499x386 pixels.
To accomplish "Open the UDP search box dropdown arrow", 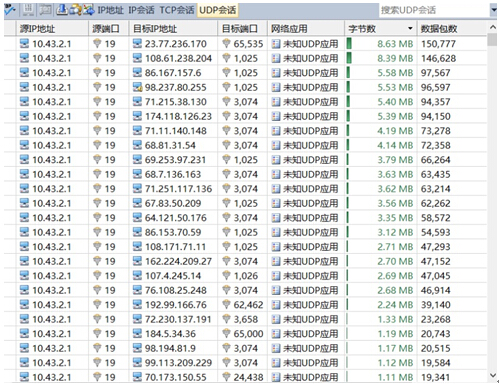I will pyautogui.click(x=494, y=10).
